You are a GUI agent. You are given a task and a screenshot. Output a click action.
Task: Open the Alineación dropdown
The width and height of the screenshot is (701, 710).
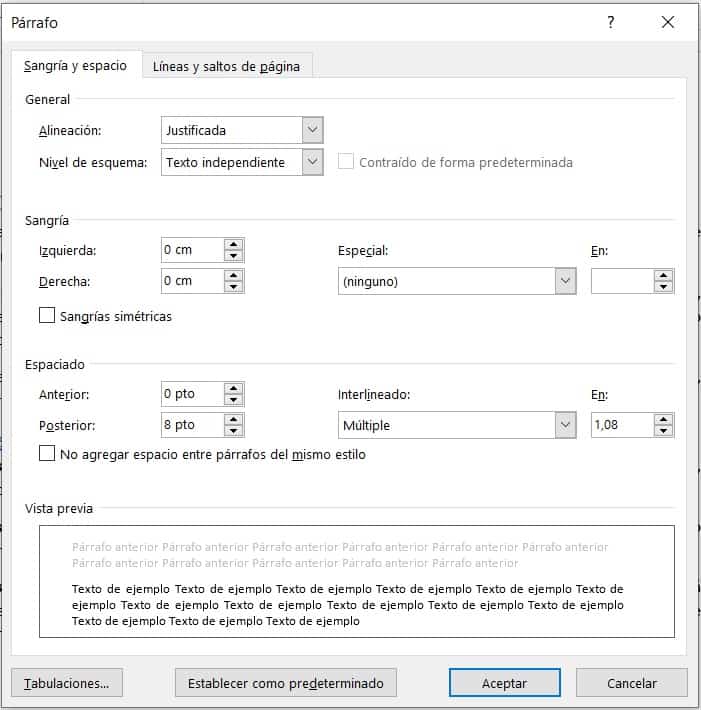point(312,130)
